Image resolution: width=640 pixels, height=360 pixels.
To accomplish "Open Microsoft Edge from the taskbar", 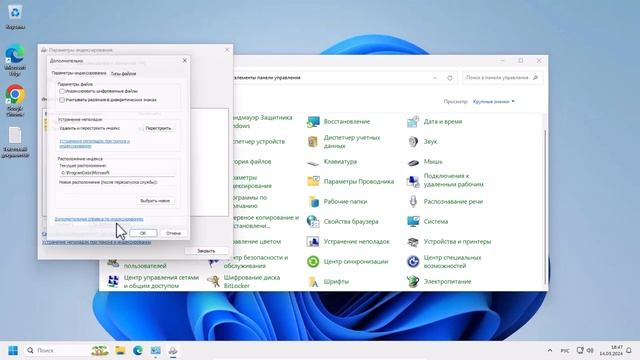I will click(x=138, y=351).
